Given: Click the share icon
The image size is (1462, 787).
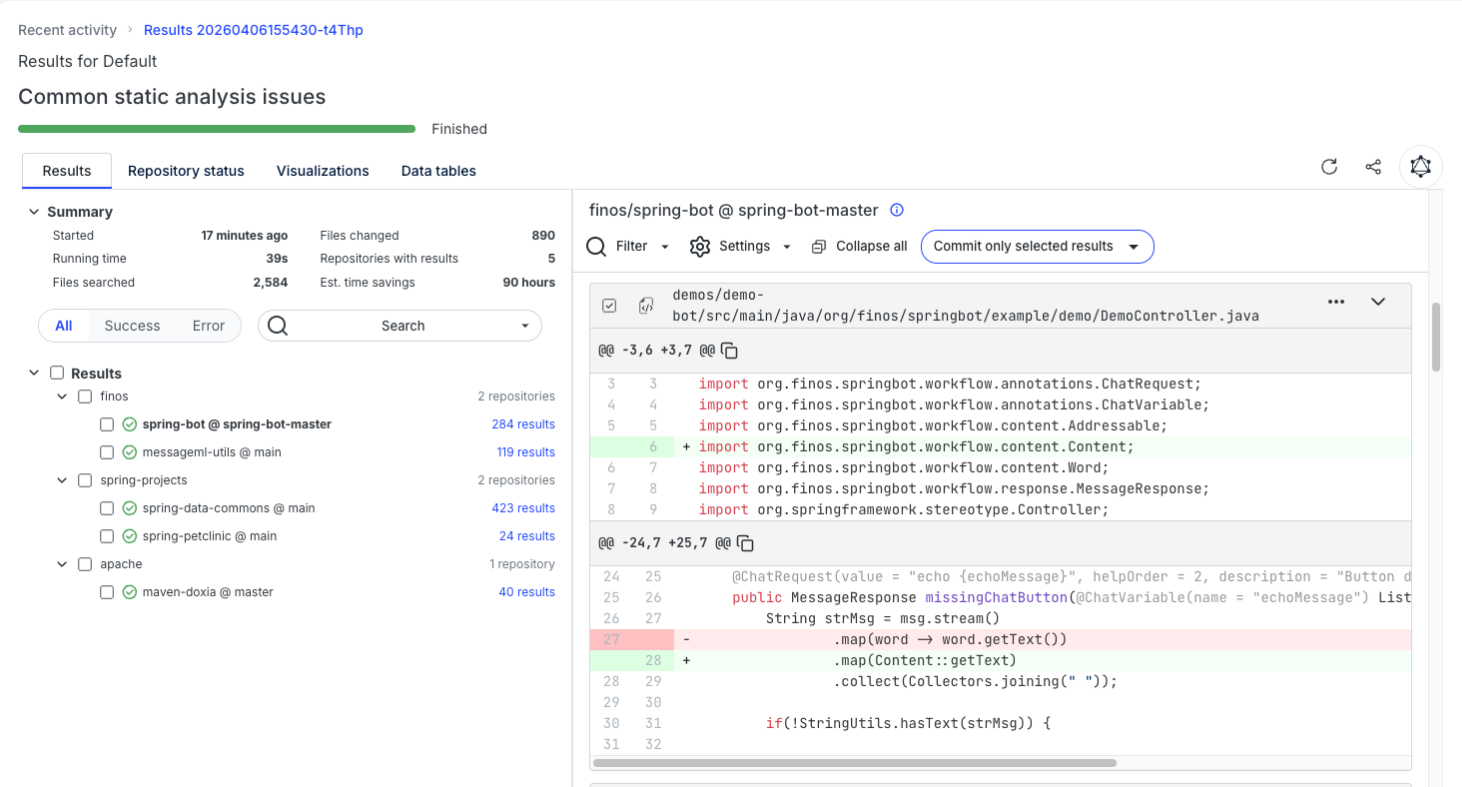Looking at the screenshot, I should point(1373,167).
